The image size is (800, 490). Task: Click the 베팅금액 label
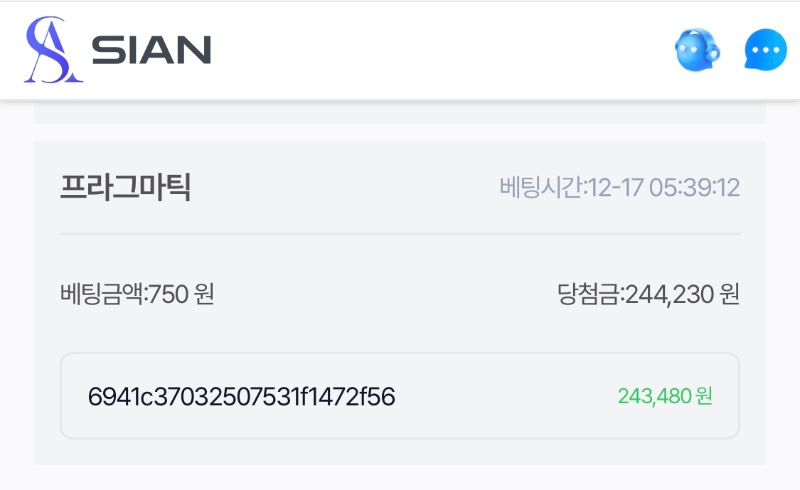(102, 295)
